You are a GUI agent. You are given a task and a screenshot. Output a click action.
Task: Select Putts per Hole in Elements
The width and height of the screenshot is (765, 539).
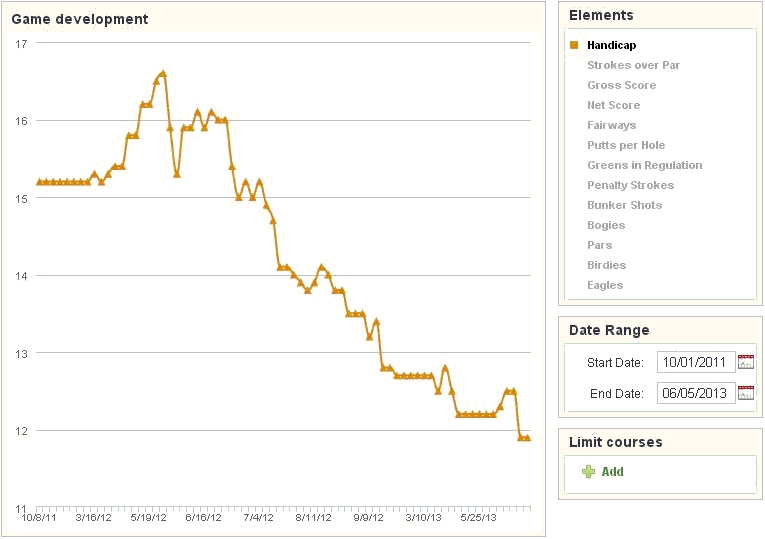pyautogui.click(x=626, y=145)
